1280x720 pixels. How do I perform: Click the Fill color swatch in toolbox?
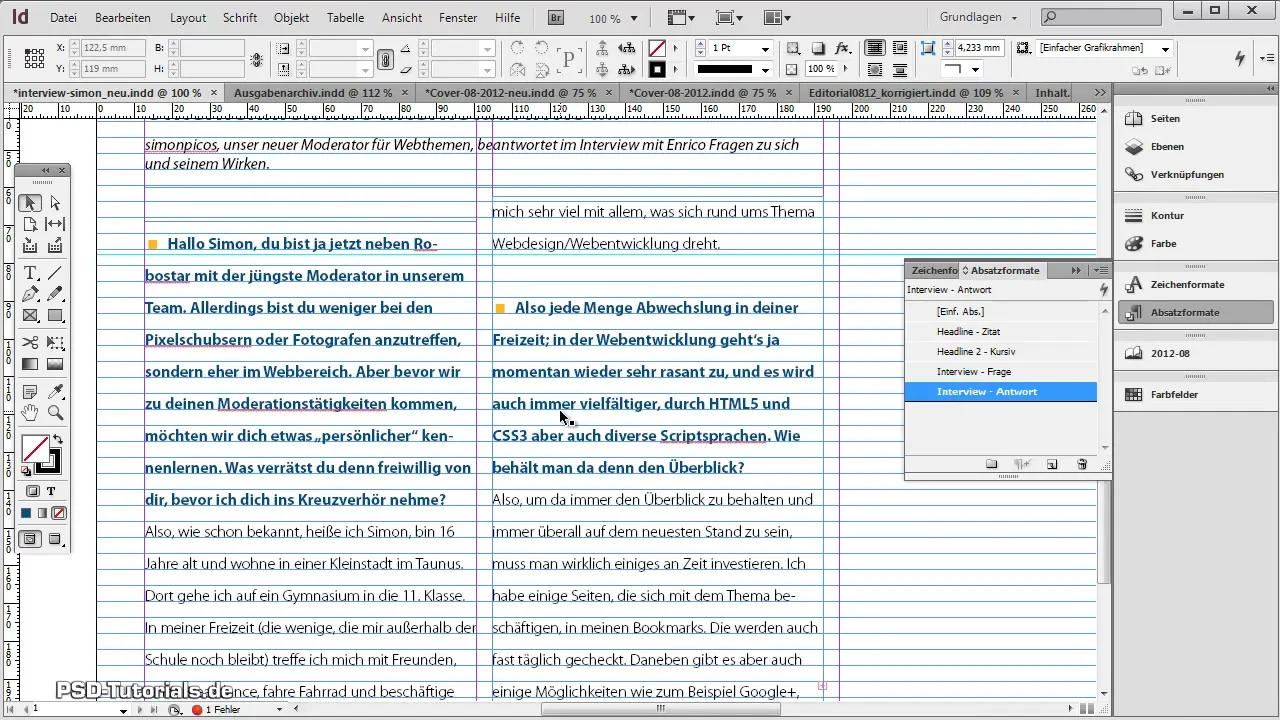34,447
